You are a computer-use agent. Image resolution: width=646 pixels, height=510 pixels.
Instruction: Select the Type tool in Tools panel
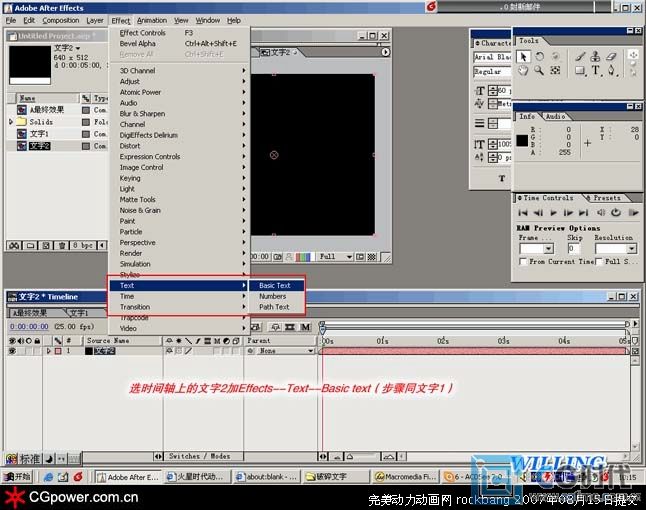pos(596,71)
